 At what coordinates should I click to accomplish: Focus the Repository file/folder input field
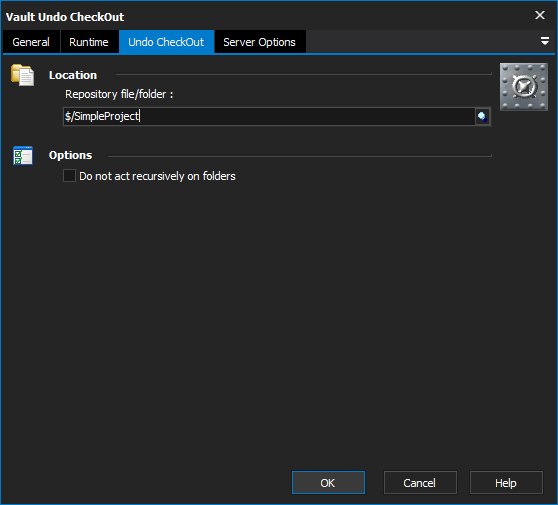269,116
